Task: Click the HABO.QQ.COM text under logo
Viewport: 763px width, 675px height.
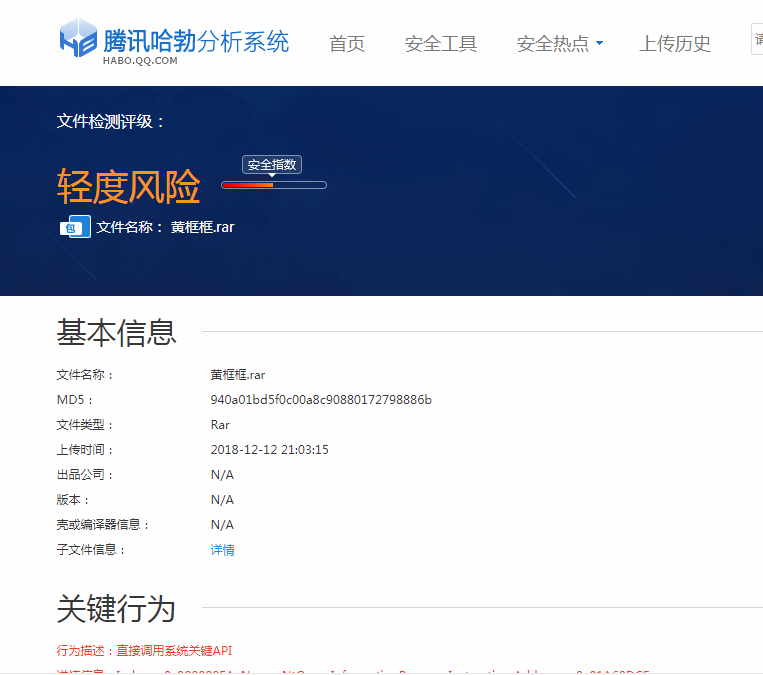Action: [x=139, y=60]
